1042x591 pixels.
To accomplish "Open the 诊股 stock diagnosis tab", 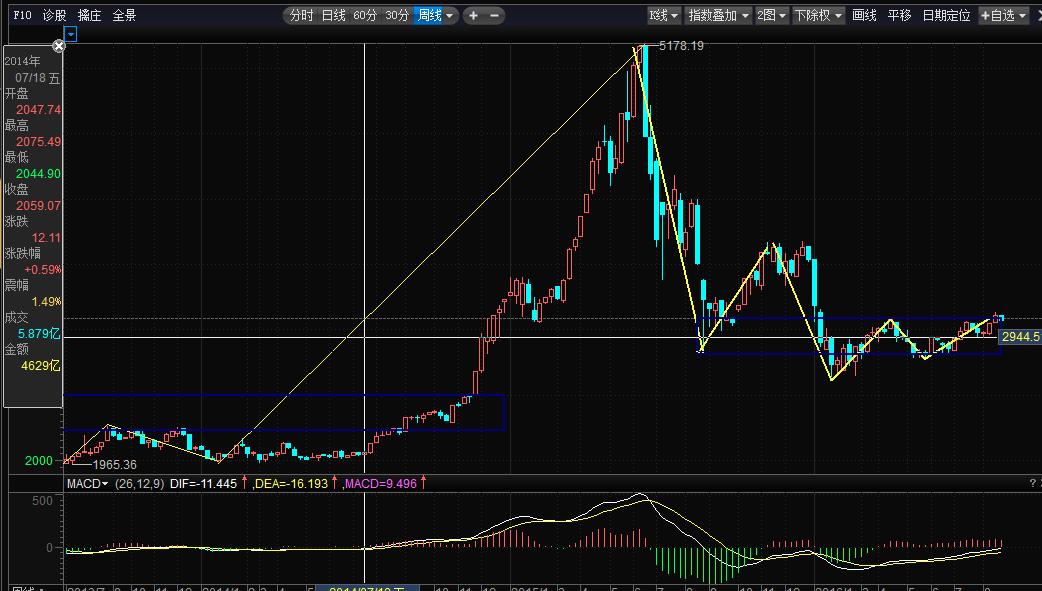I will click(x=55, y=15).
